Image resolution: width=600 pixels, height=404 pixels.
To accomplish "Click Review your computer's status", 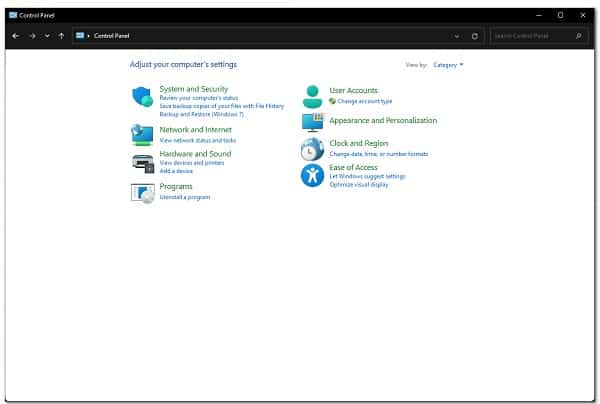I will coord(199,98).
